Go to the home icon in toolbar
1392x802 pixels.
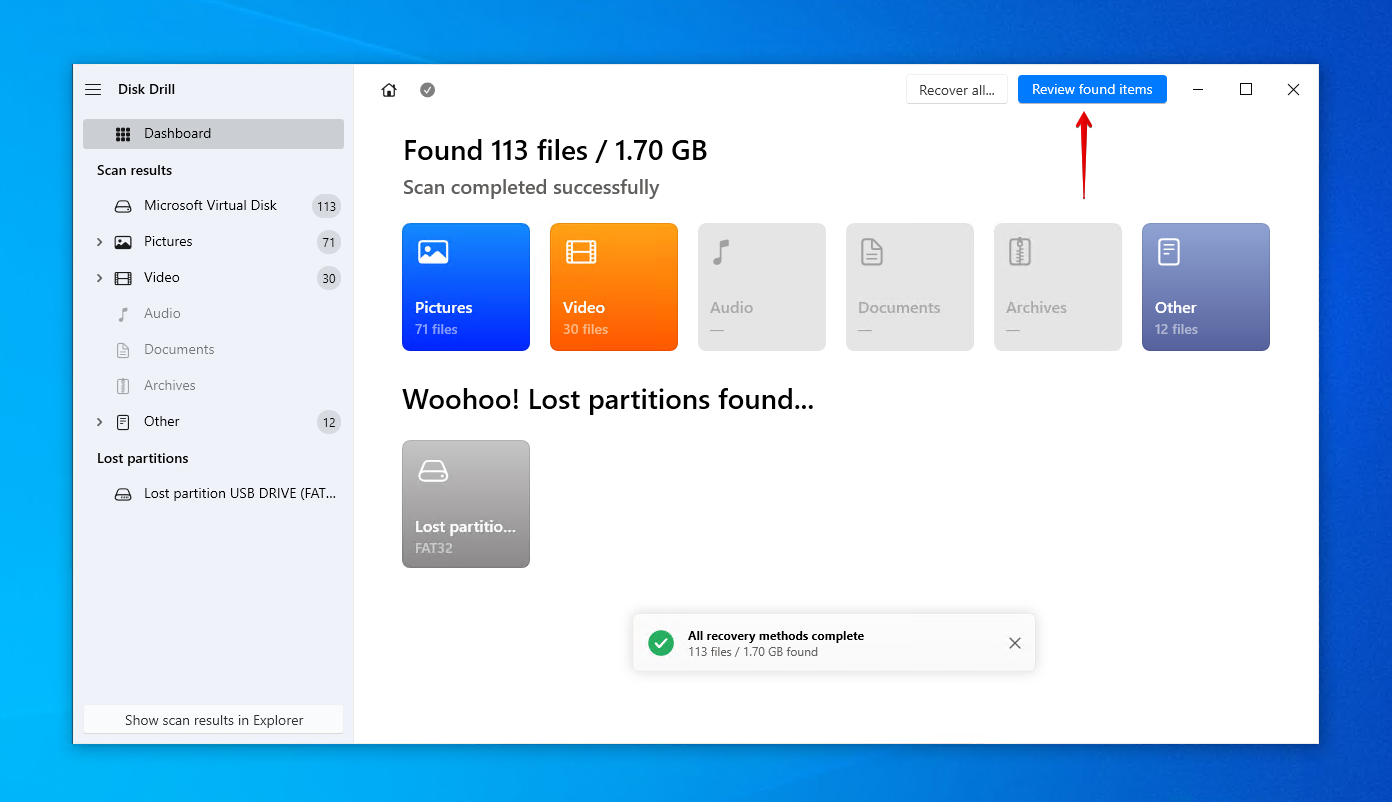coord(389,90)
